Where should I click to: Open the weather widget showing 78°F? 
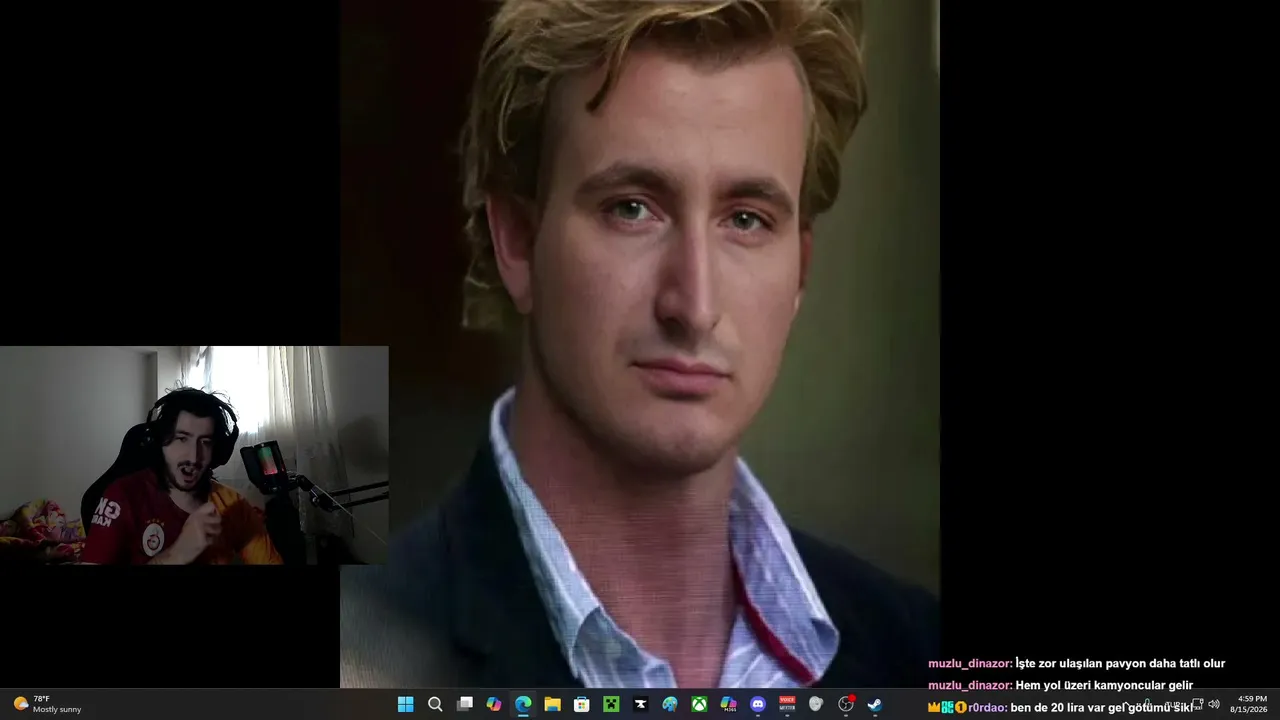(47, 704)
